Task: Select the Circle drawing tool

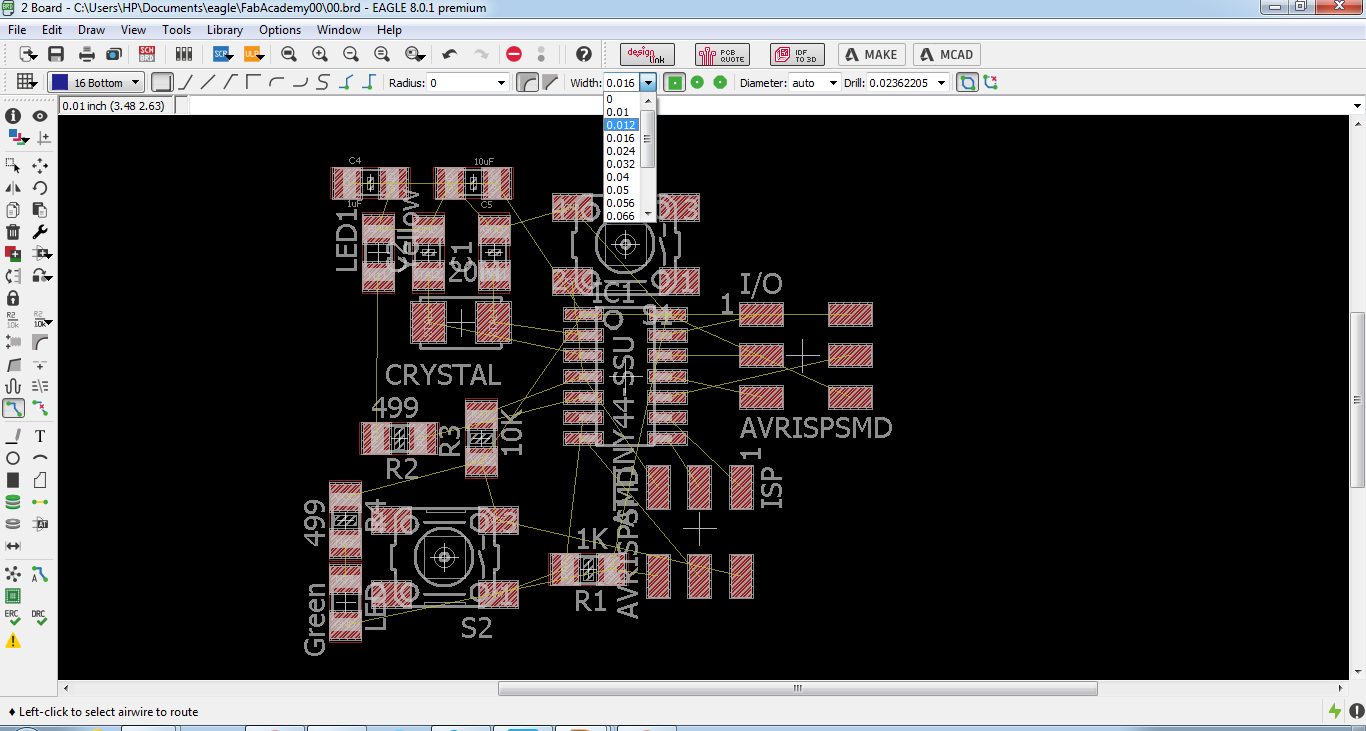Action: (13, 458)
